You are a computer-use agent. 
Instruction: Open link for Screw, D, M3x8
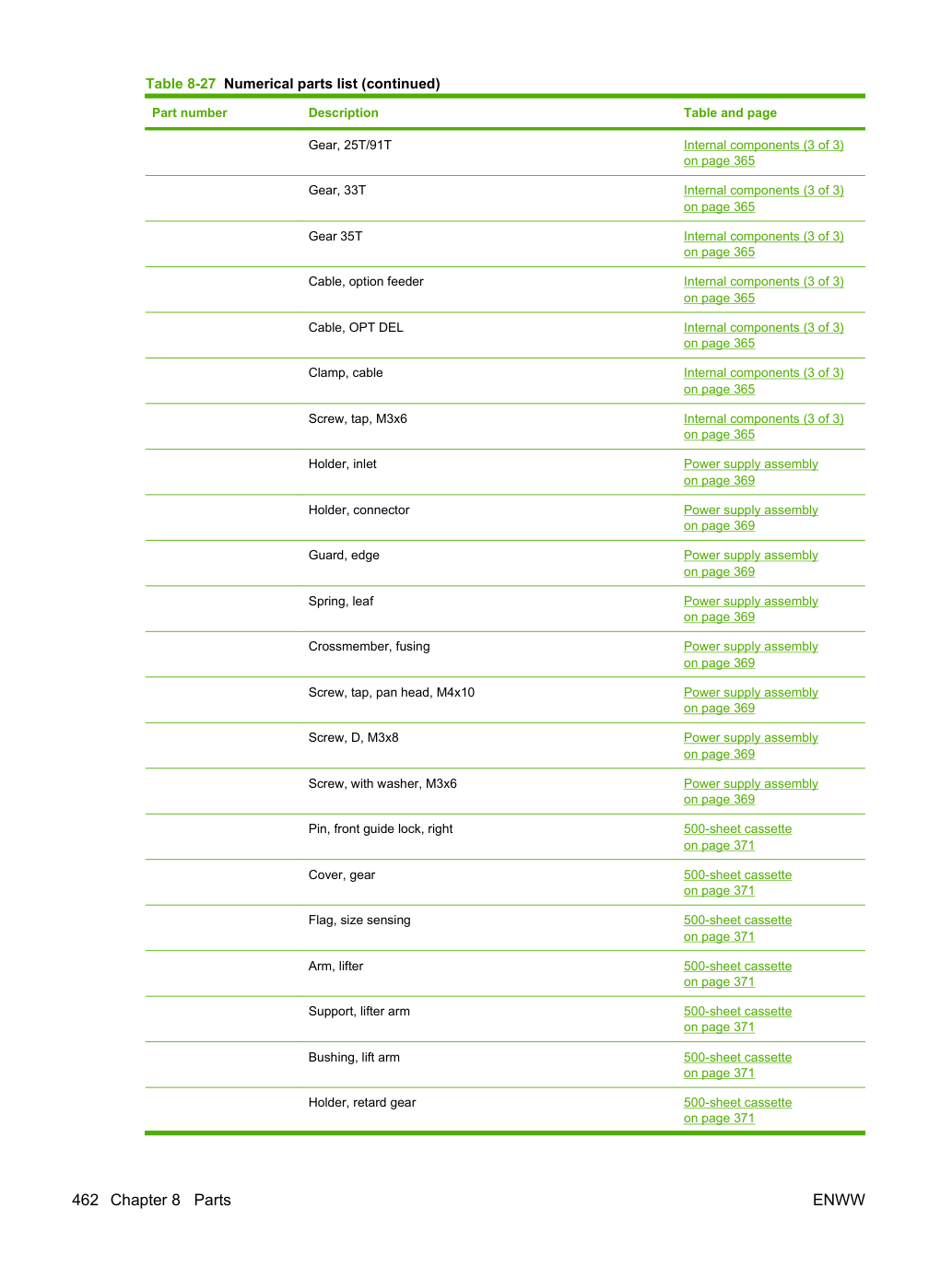[750, 746]
